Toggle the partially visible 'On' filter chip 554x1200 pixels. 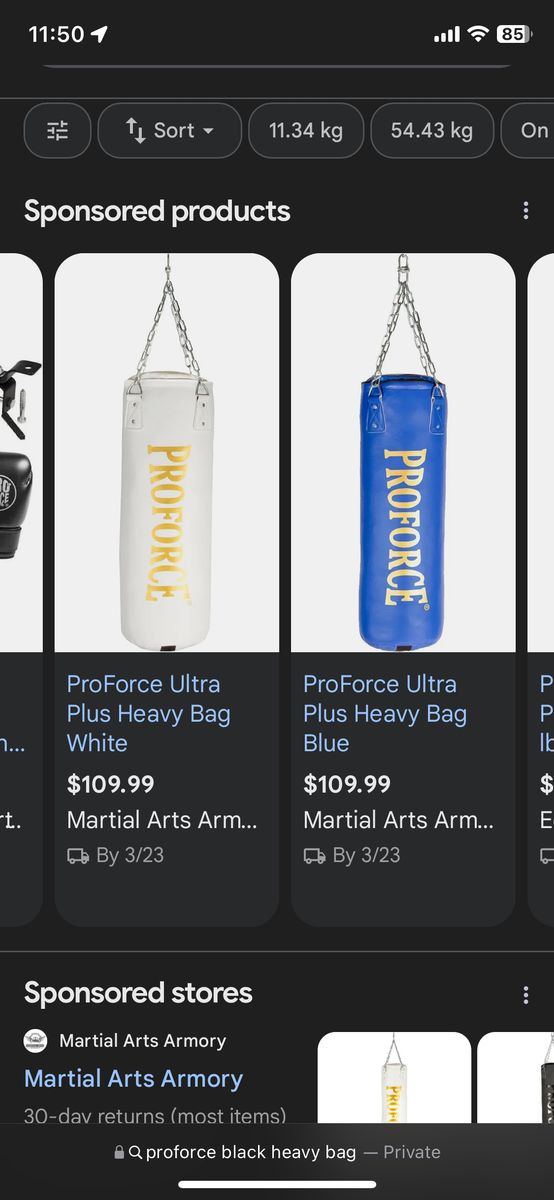[x=527, y=130]
